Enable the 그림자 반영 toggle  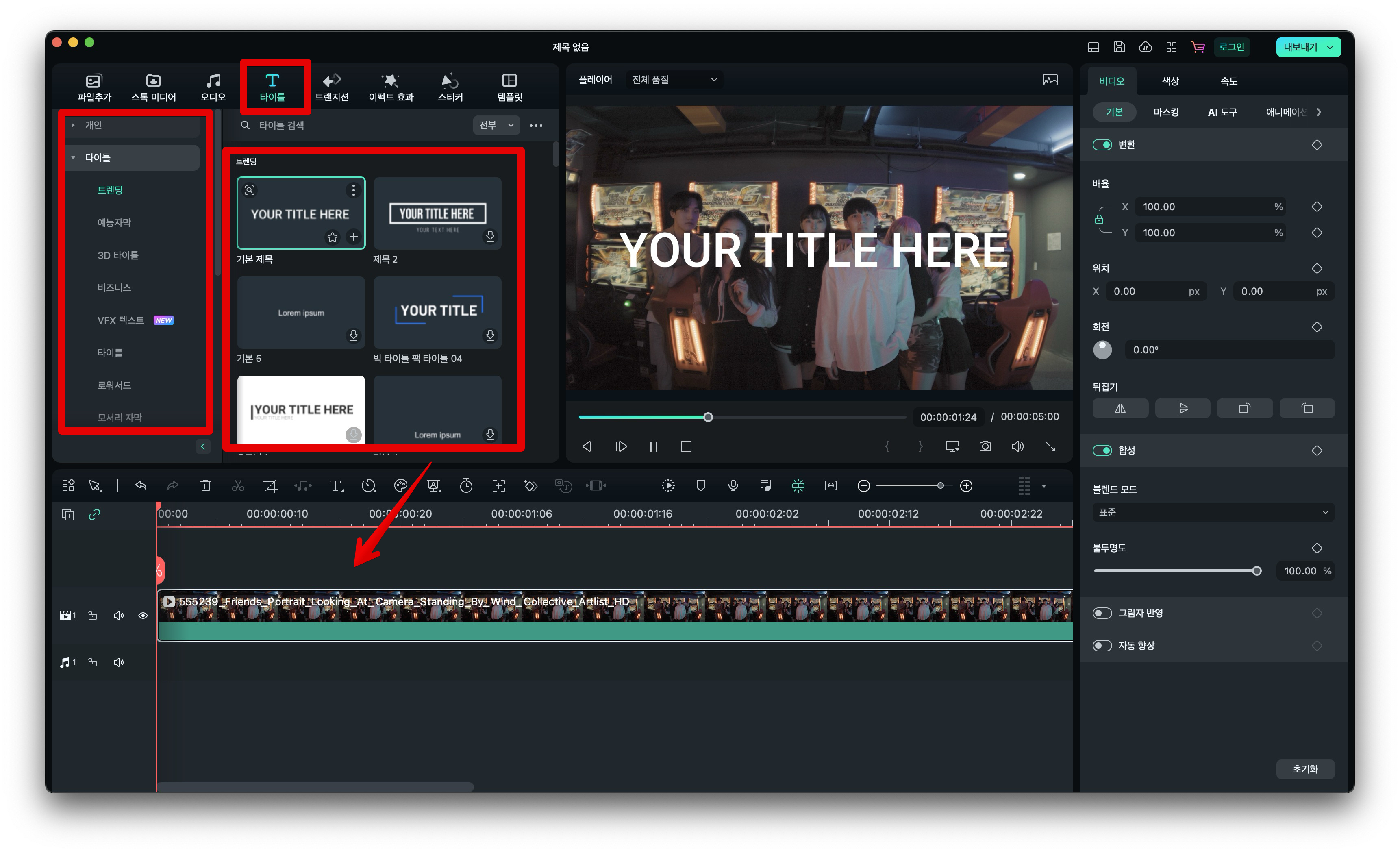(x=1102, y=613)
